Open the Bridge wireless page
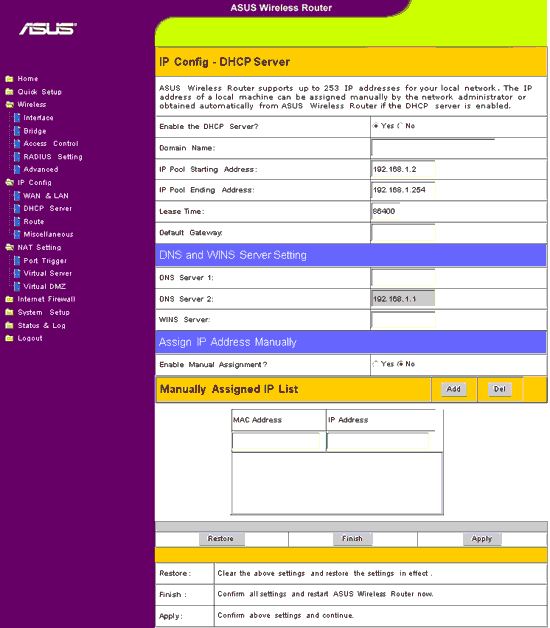 pyautogui.click(x=35, y=131)
